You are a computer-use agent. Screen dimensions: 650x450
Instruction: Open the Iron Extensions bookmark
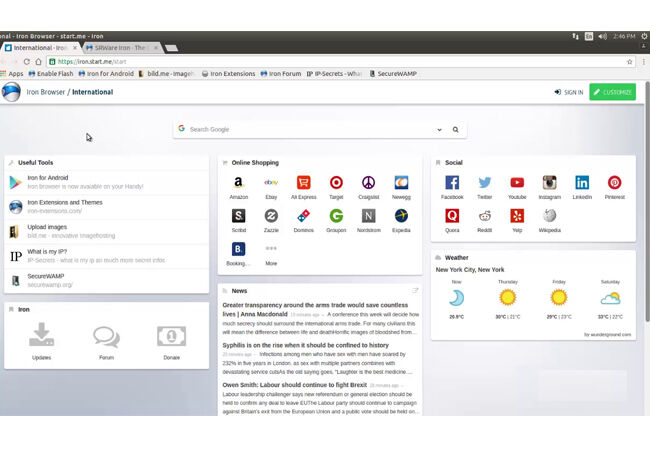tap(228, 74)
